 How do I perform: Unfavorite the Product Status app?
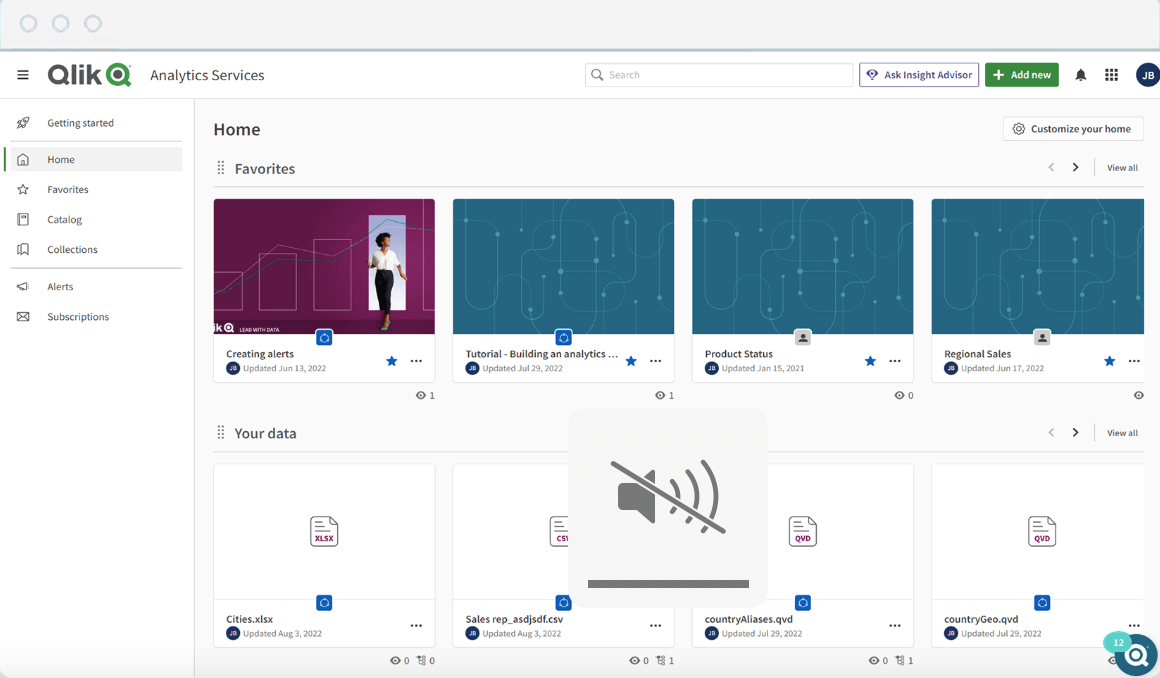click(870, 361)
